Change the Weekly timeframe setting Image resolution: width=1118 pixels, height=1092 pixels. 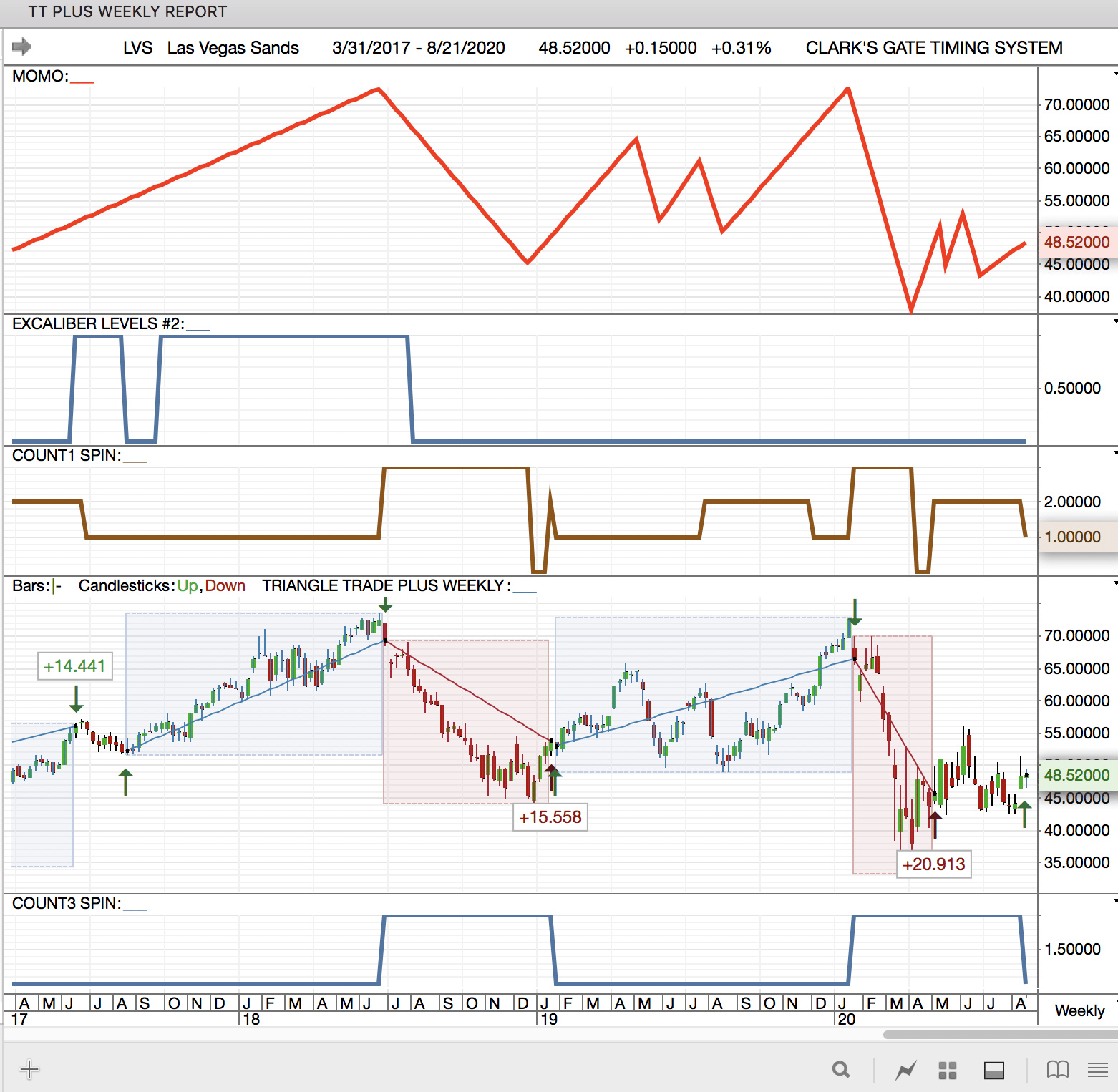(1079, 1010)
